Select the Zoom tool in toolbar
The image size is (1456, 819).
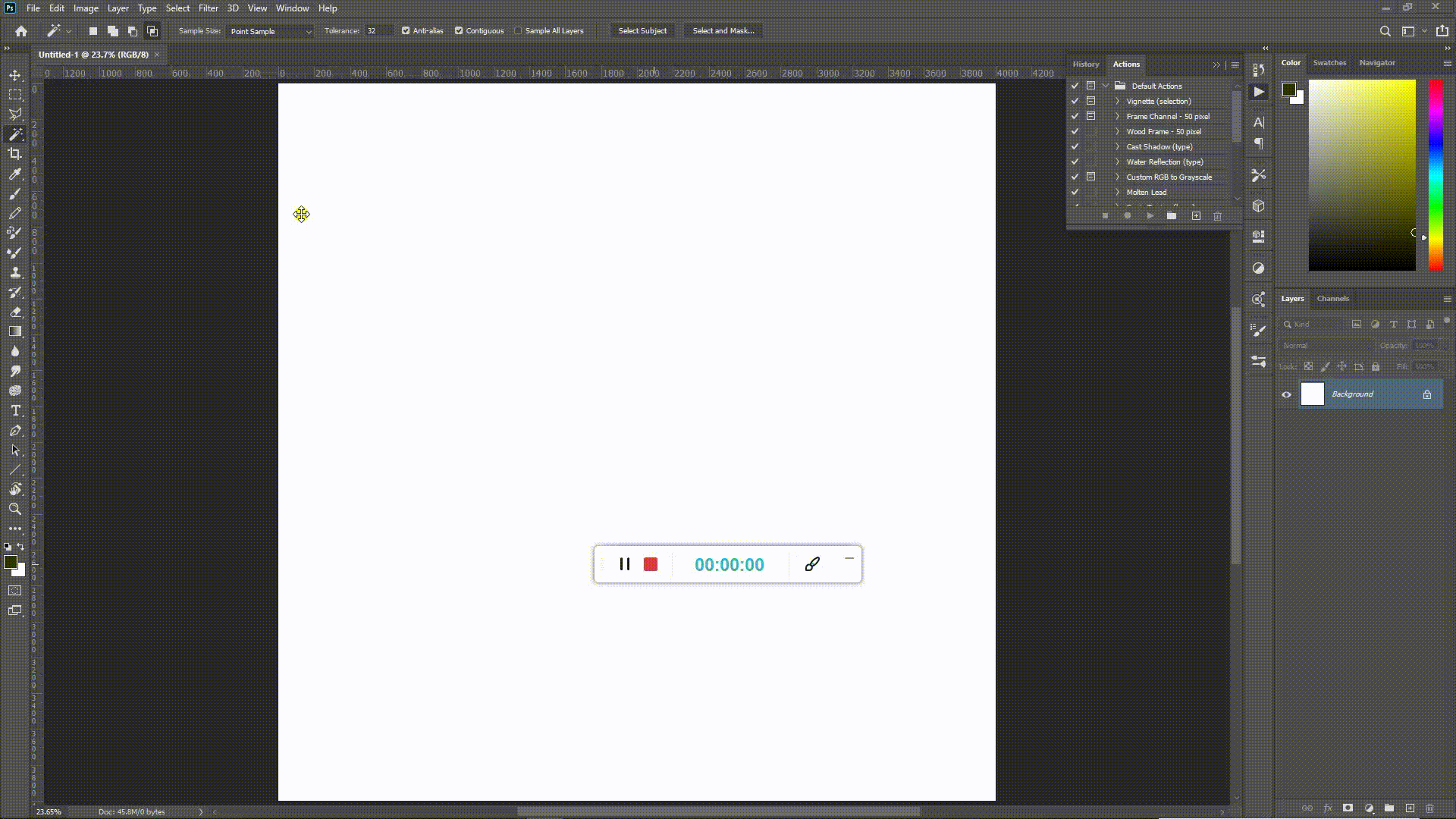[14, 509]
